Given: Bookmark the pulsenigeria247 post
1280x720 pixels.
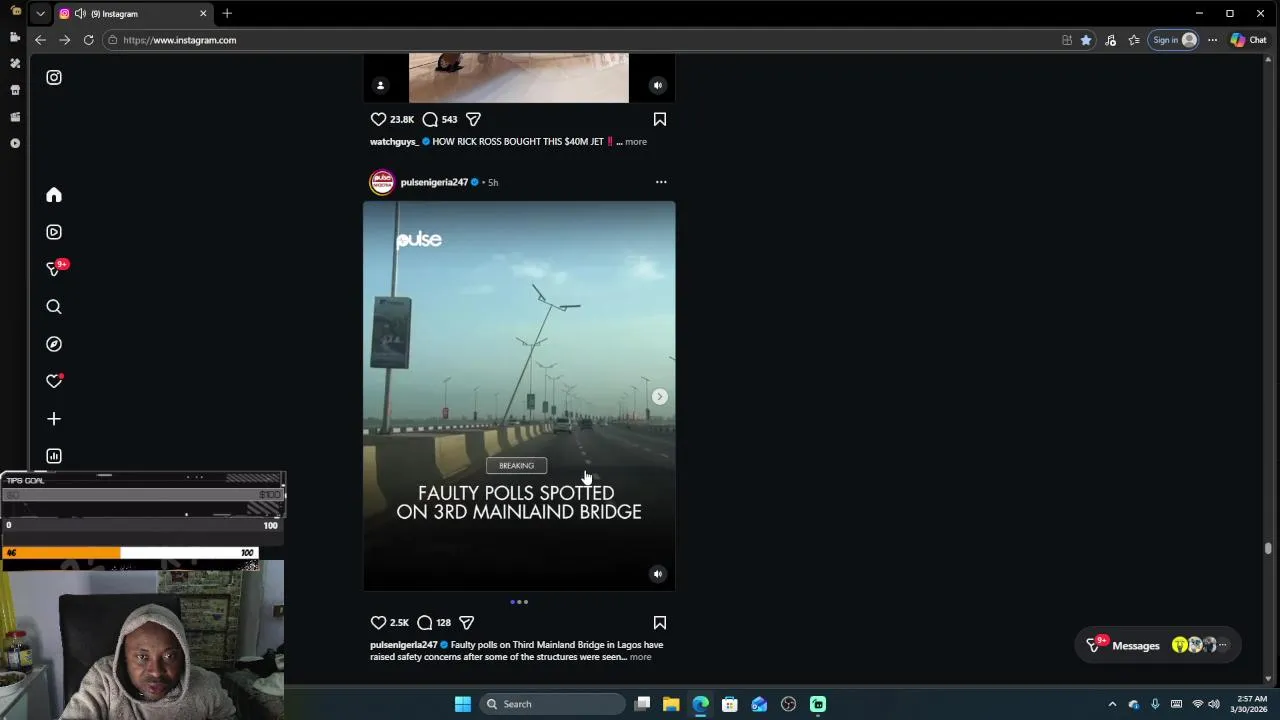Looking at the screenshot, I should coord(660,622).
